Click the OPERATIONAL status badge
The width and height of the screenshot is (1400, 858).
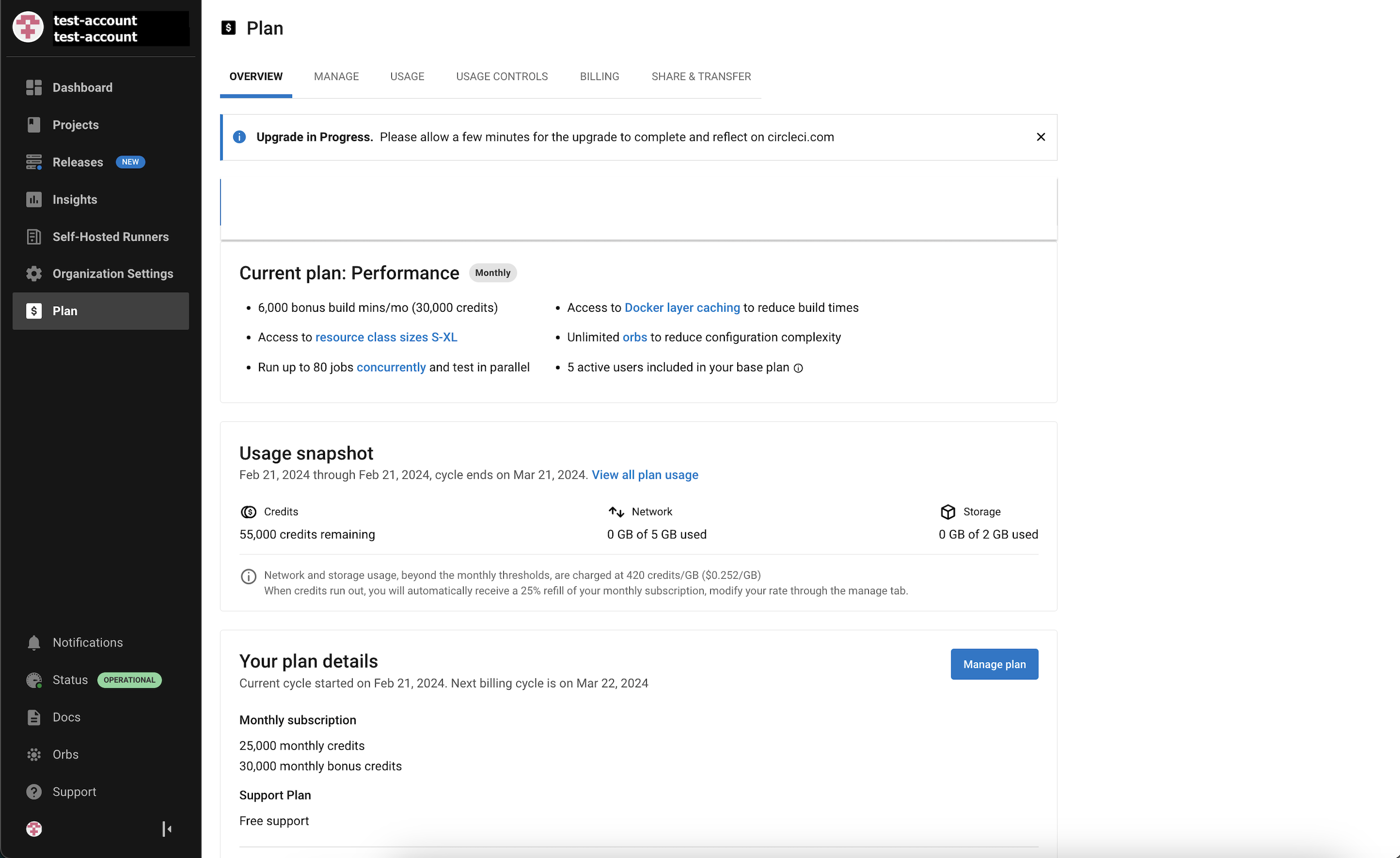click(x=130, y=680)
